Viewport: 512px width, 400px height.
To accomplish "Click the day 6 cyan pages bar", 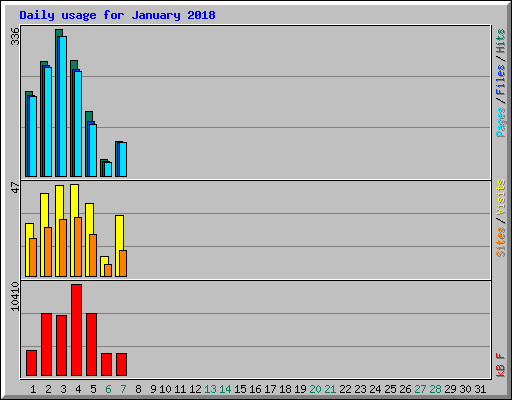I will click(108, 169).
